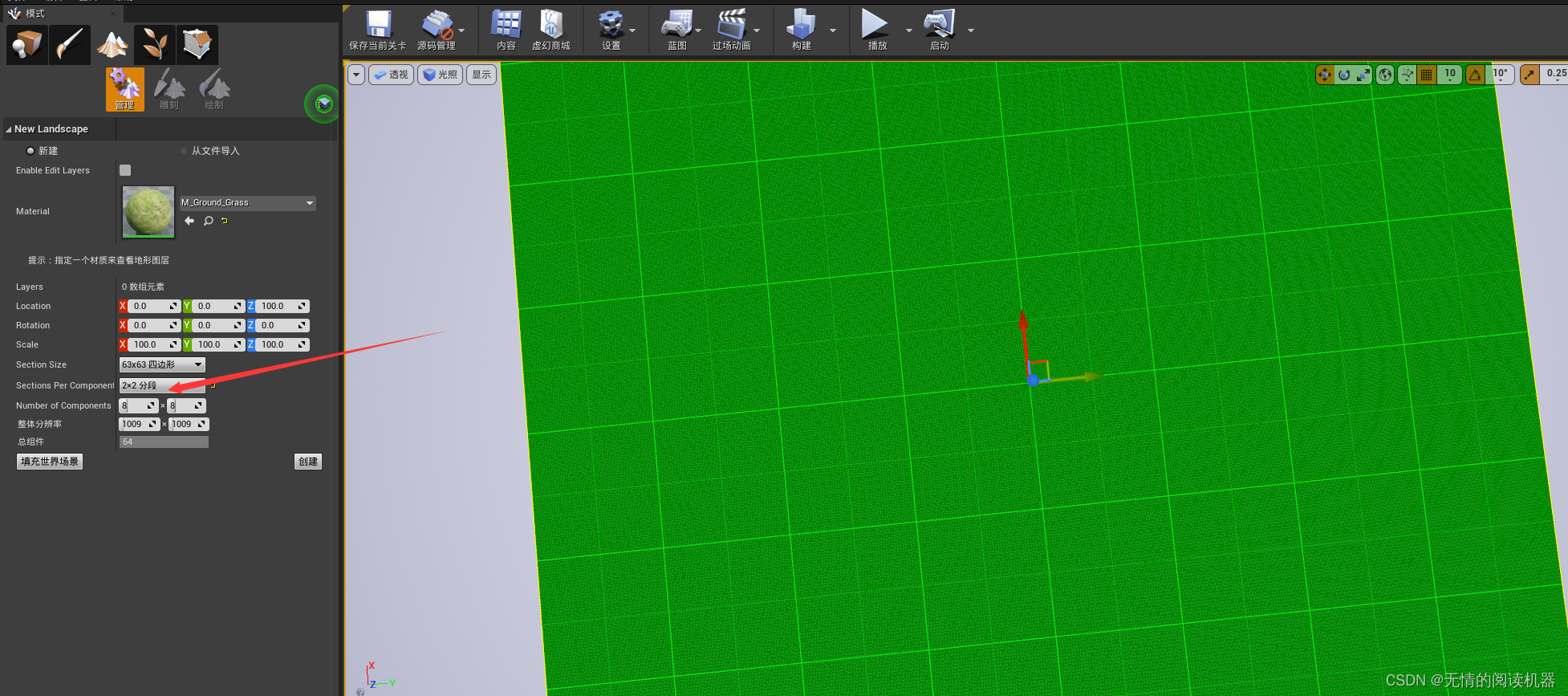Open the Section Size 63x63 dropdown
Viewport: 1568px width, 696px height.
[x=162, y=364]
